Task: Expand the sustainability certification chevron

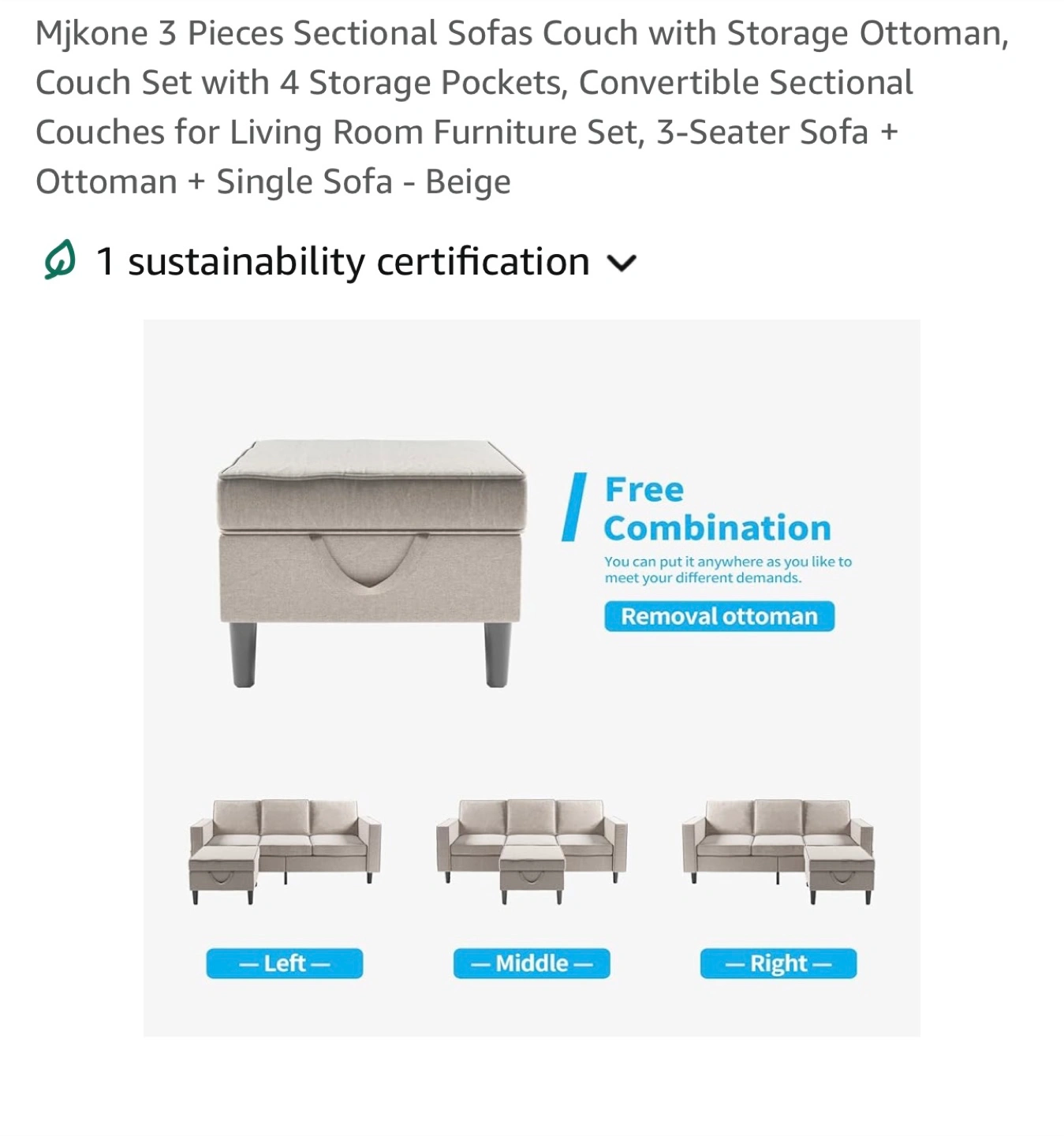Action: [622, 263]
